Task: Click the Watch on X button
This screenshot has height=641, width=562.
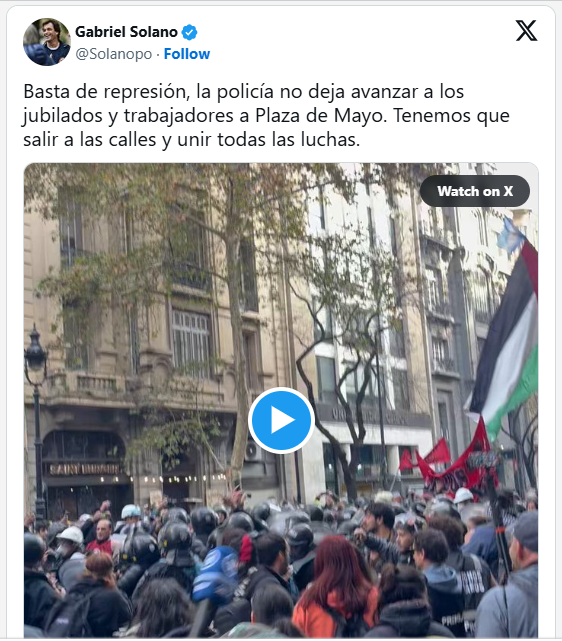Action: [x=475, y=191]
